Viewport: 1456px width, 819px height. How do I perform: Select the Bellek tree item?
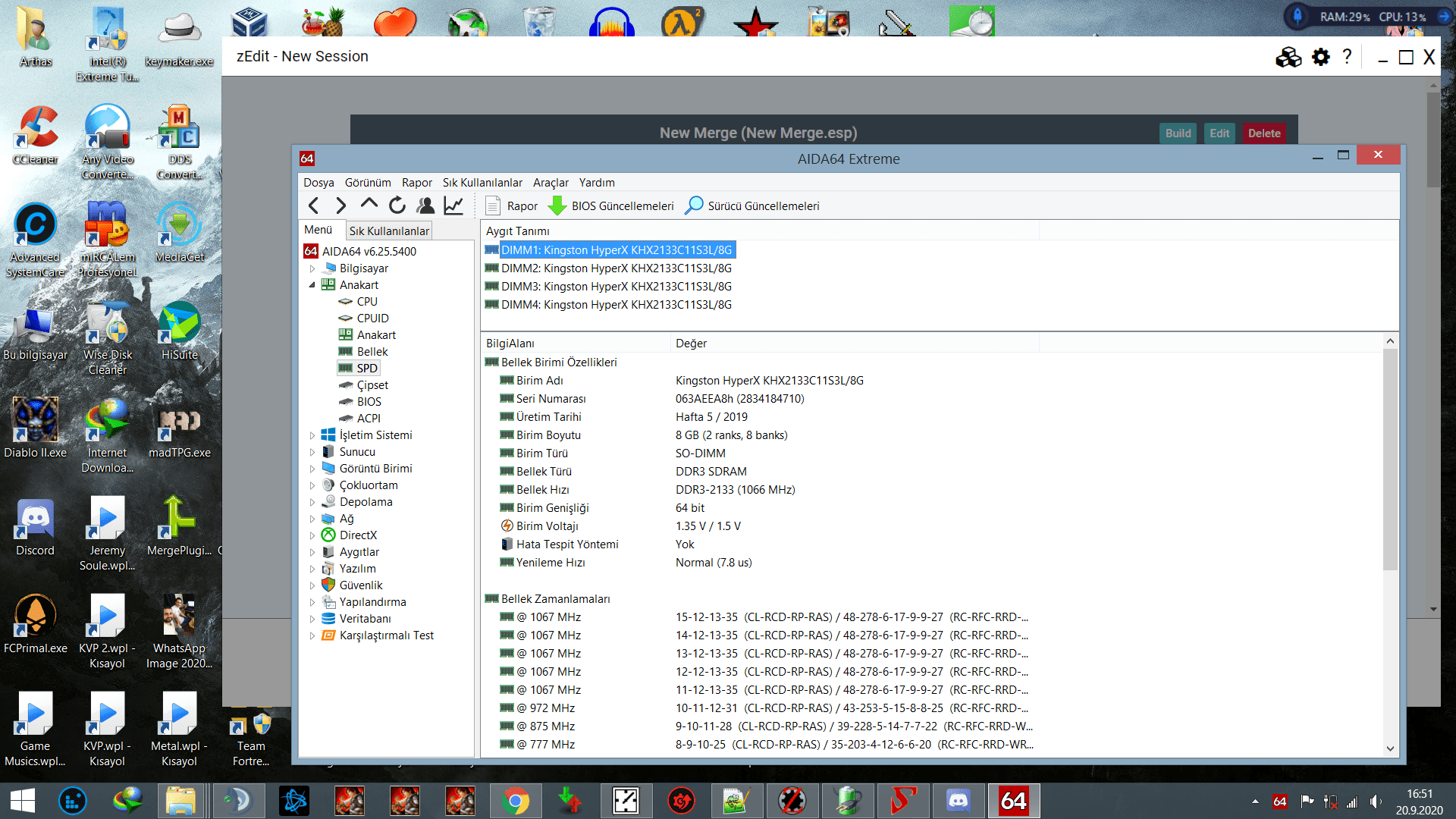pos(372,352)
